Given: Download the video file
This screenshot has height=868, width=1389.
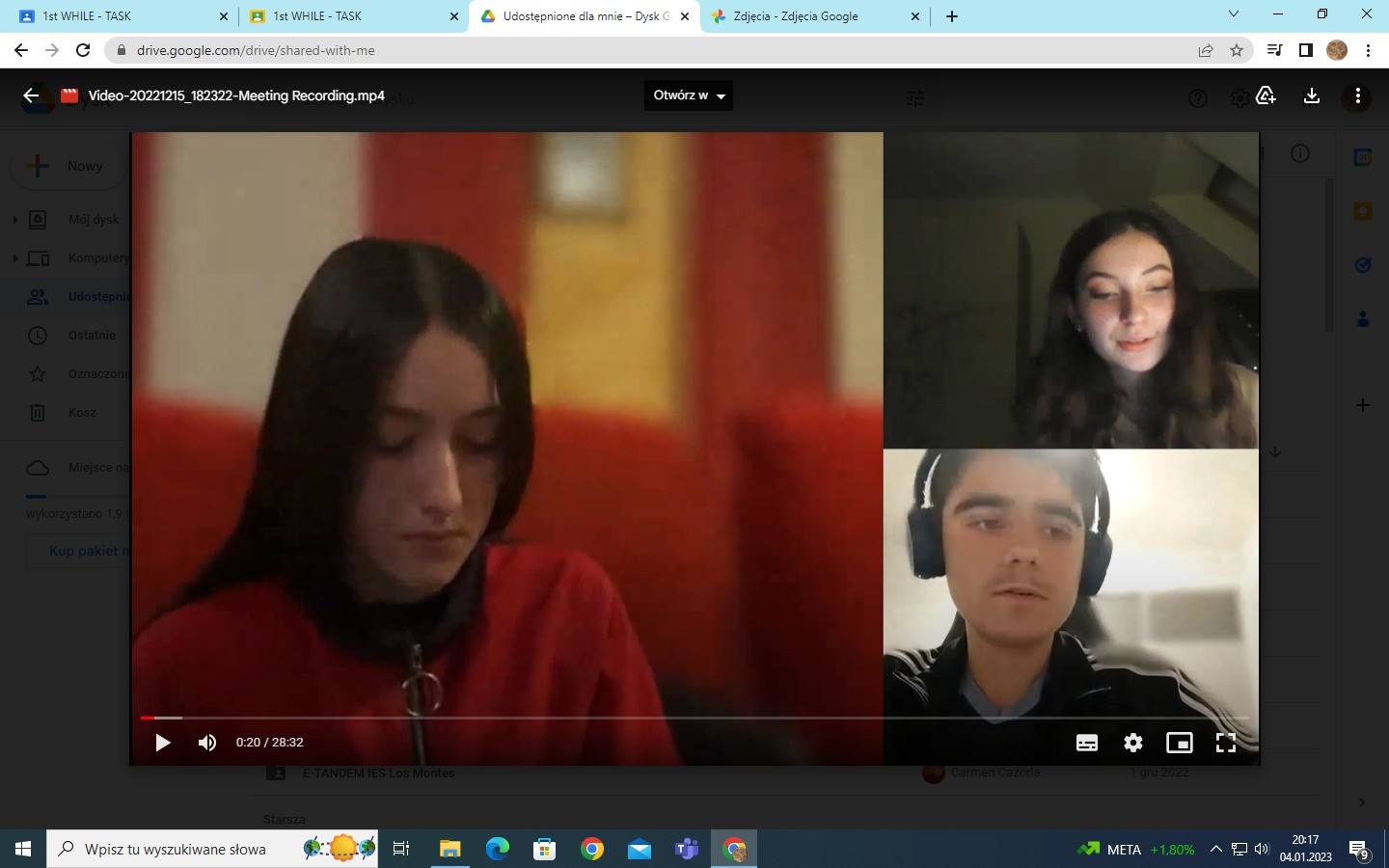Looking at the screenshot, I should 1312,95.
